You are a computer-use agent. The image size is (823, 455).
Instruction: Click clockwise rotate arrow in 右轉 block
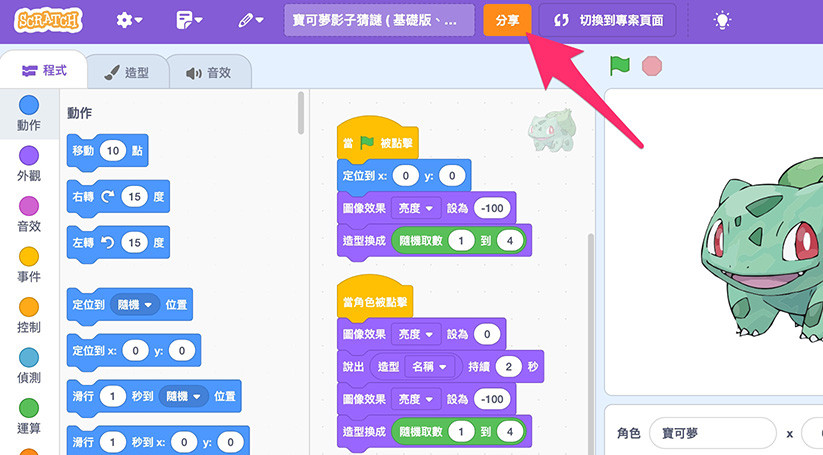coord(108,196)
